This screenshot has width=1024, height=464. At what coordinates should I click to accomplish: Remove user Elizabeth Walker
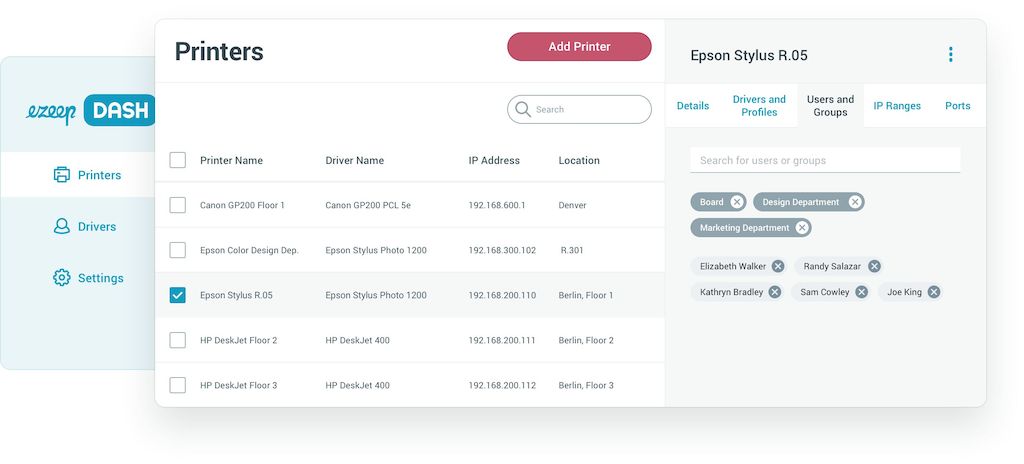pos(778,266)
